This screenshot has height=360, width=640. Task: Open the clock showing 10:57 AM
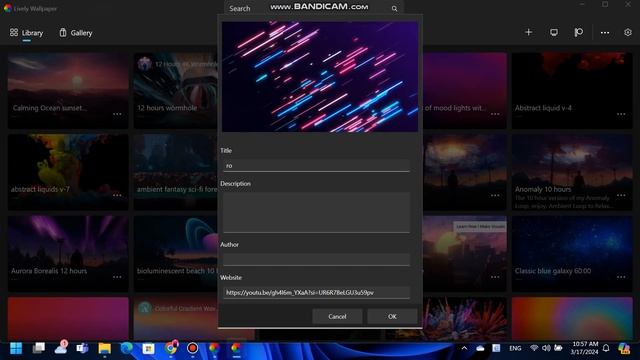click(584, 348)
